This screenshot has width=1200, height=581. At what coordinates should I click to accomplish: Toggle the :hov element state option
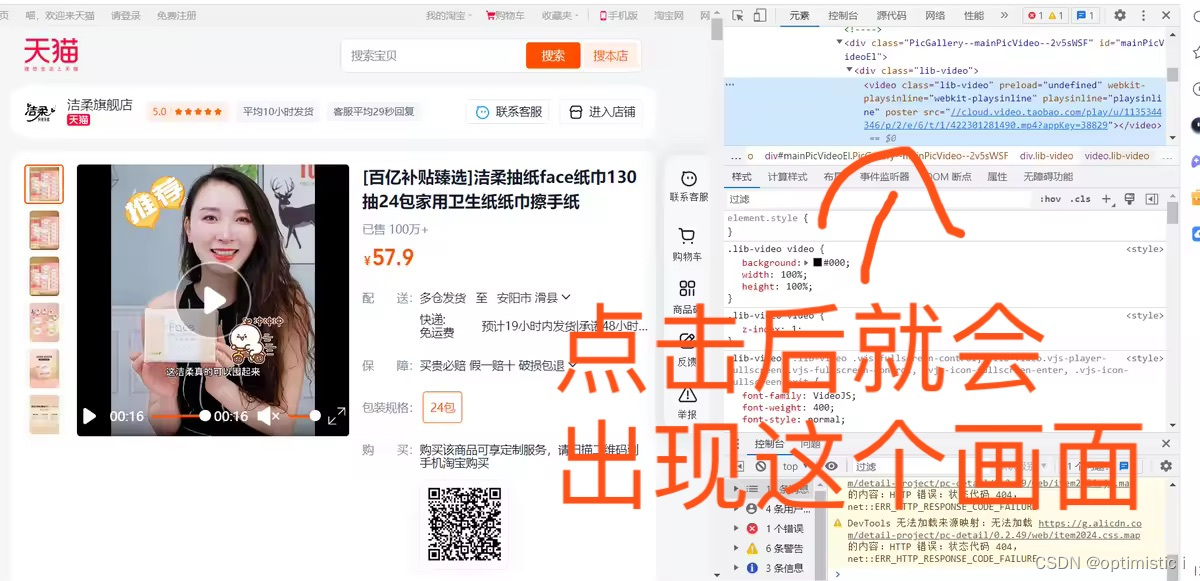[x=1051, y=199]
